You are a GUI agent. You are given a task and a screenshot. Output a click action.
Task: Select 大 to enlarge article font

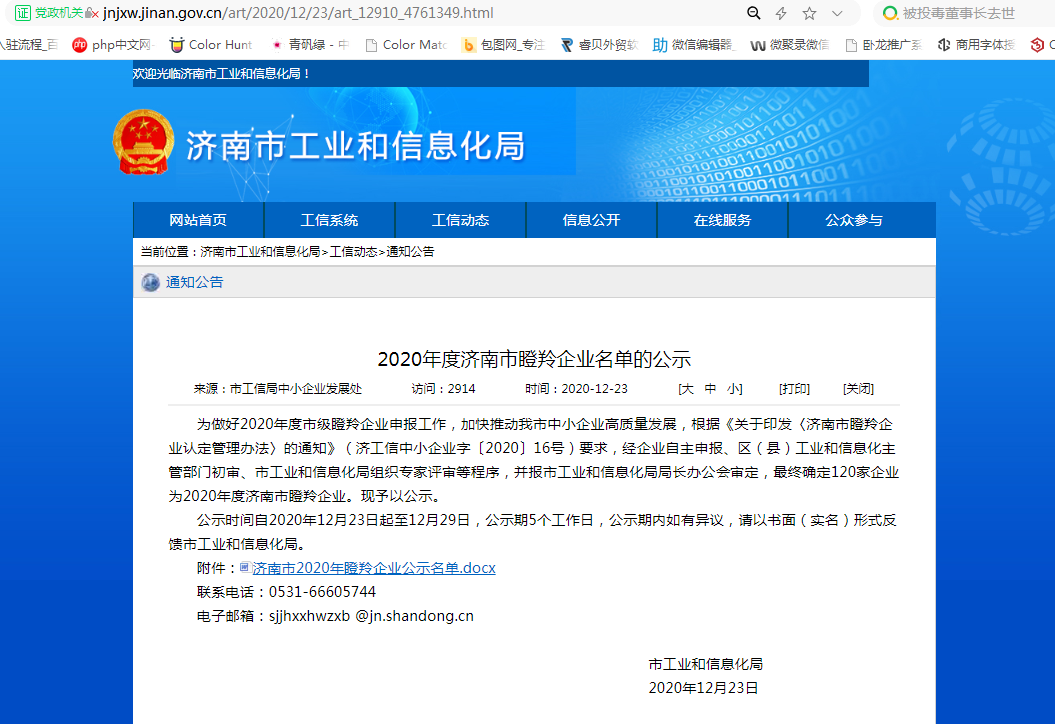[x=687, y=388]
